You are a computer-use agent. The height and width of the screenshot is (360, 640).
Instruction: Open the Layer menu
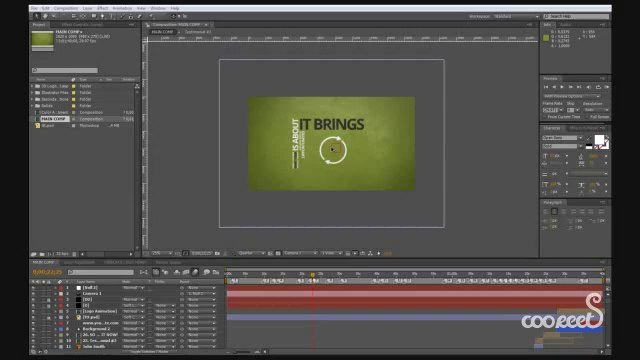tap(87, 8)
